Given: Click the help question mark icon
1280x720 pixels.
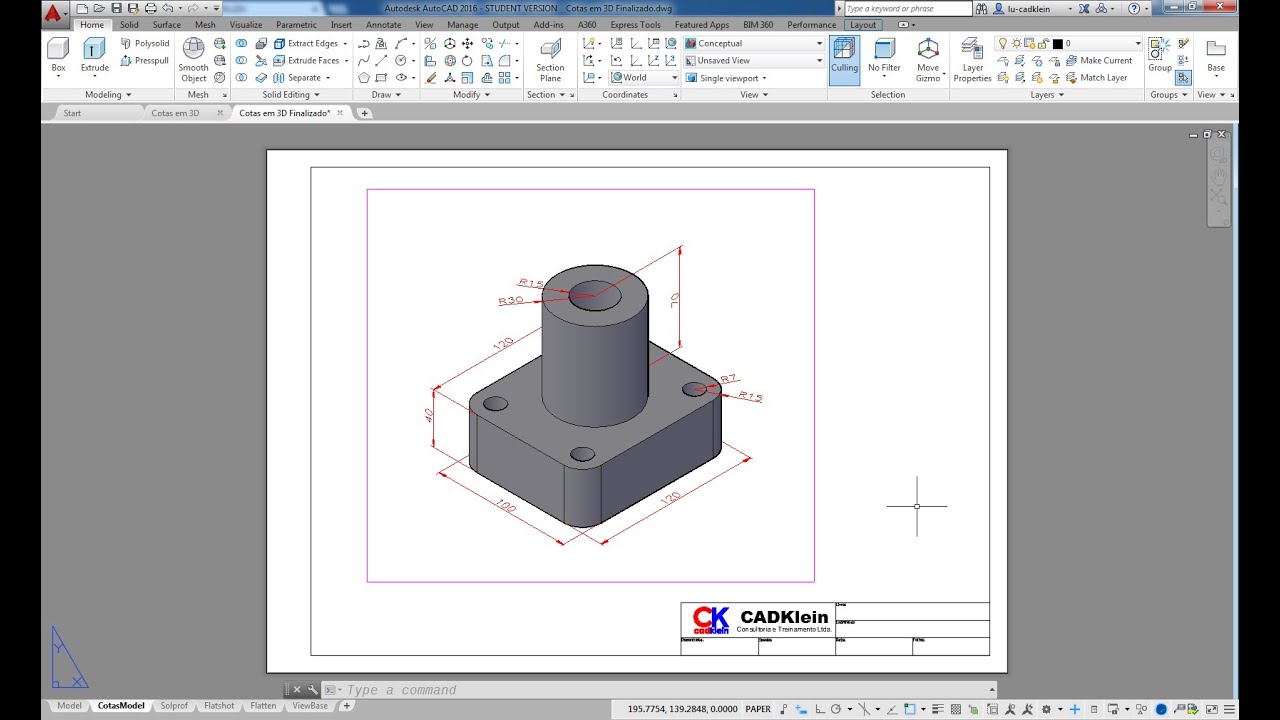Looking at the screenshot, I should [1133, 8].
